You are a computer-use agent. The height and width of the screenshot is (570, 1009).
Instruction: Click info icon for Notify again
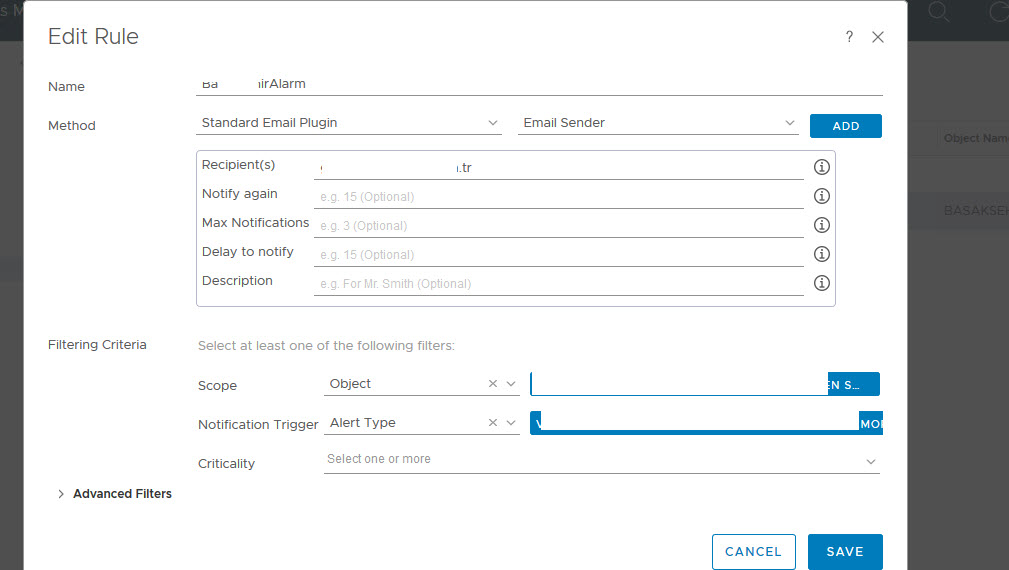[x=822, y=196]
